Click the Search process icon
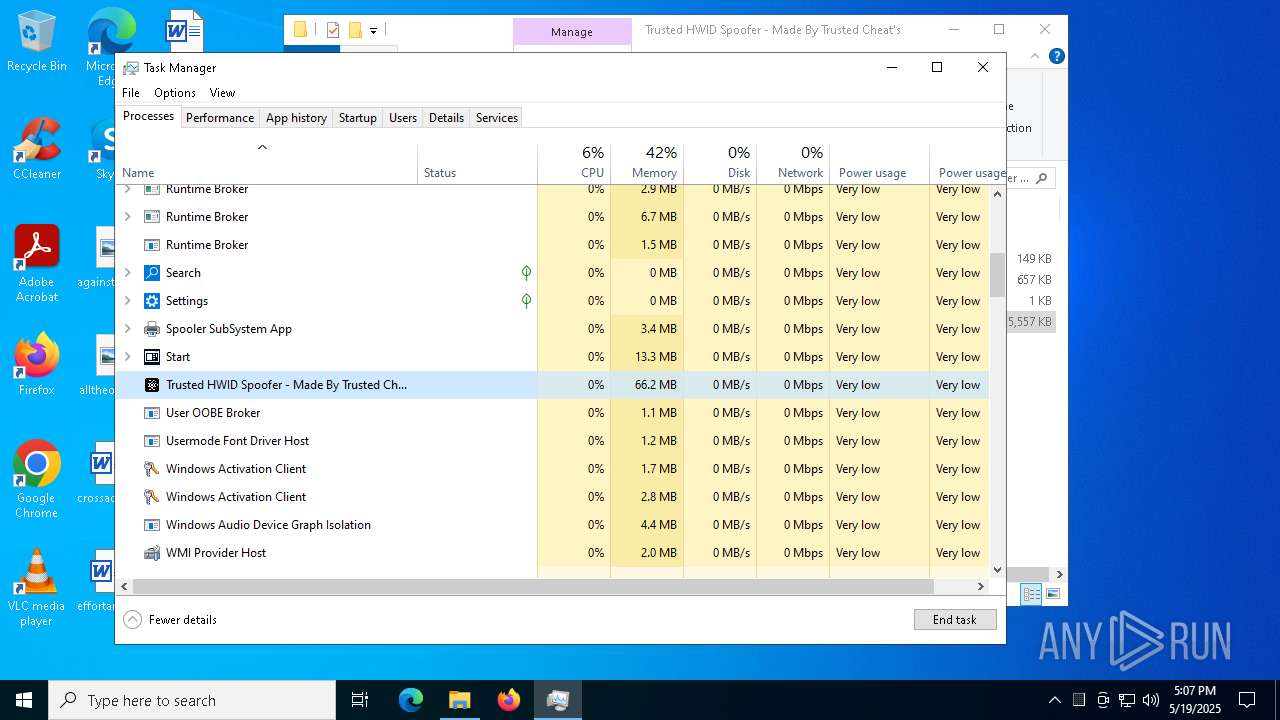 tap(152, 273)
